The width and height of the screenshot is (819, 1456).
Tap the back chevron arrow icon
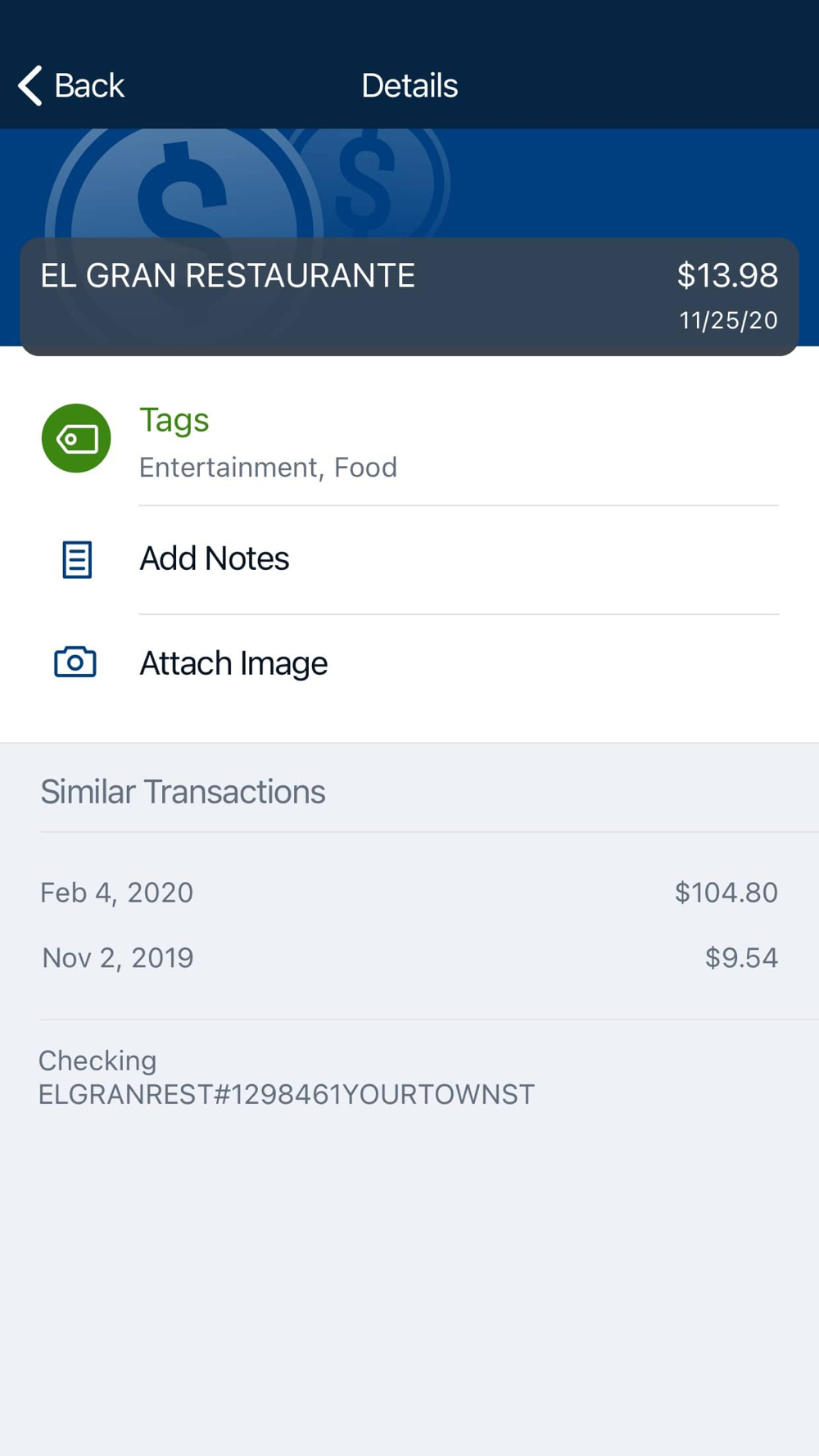tap(30, 86)
